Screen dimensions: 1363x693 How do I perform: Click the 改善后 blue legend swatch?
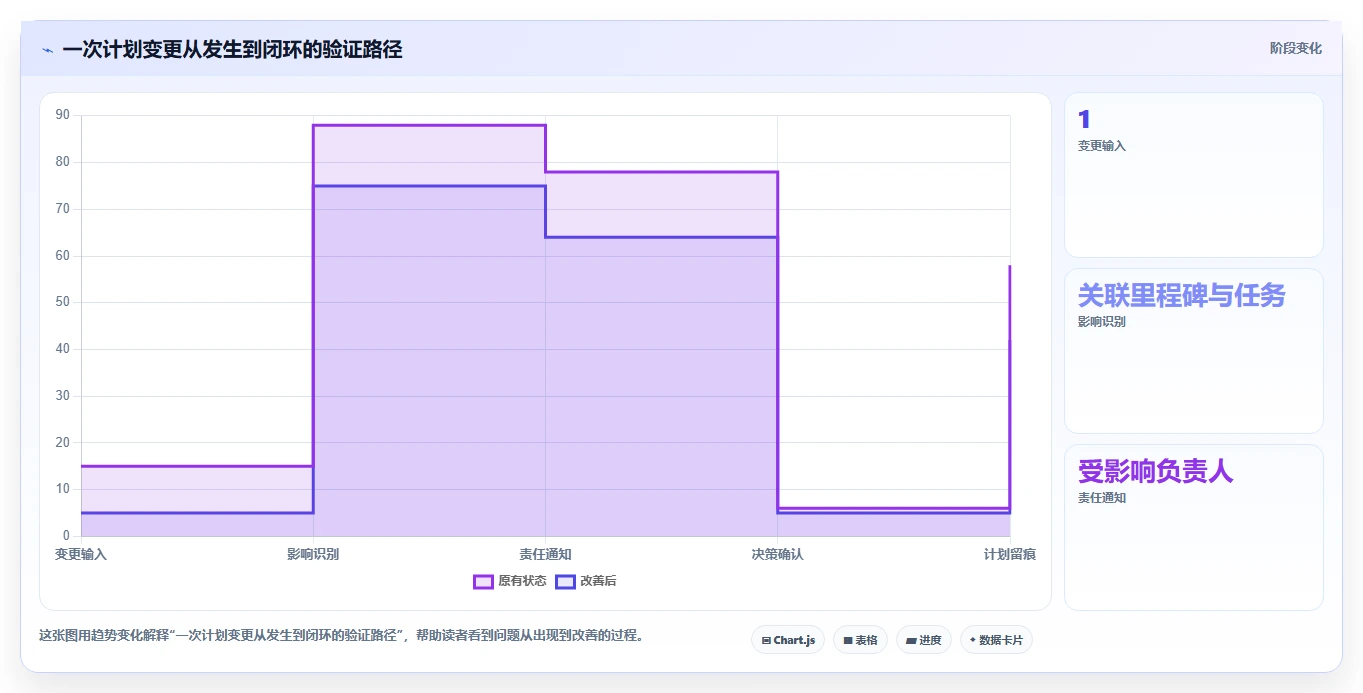(566, 581)
